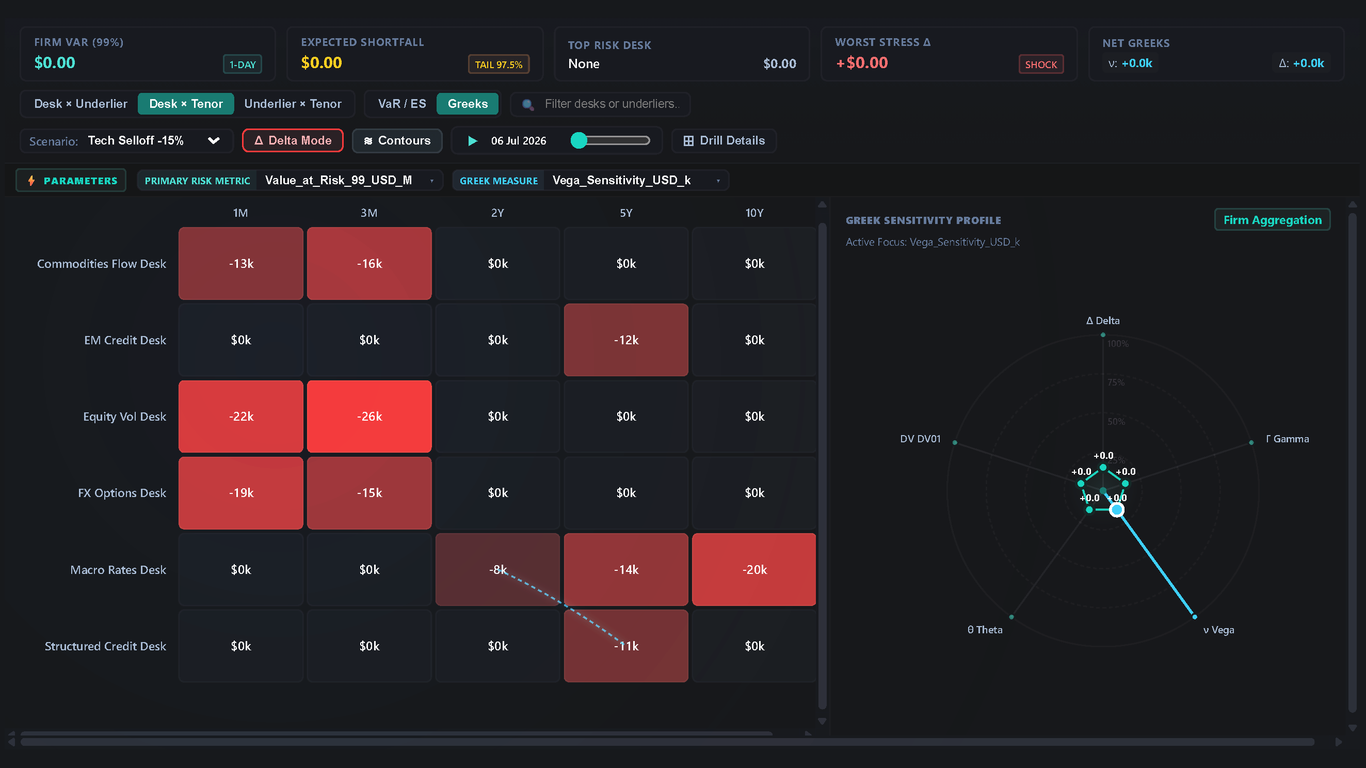Click the Structured Credit Desk 5Y cell -11k
The height and width of the screenshot is (768, 1366).
pos(626,646)
